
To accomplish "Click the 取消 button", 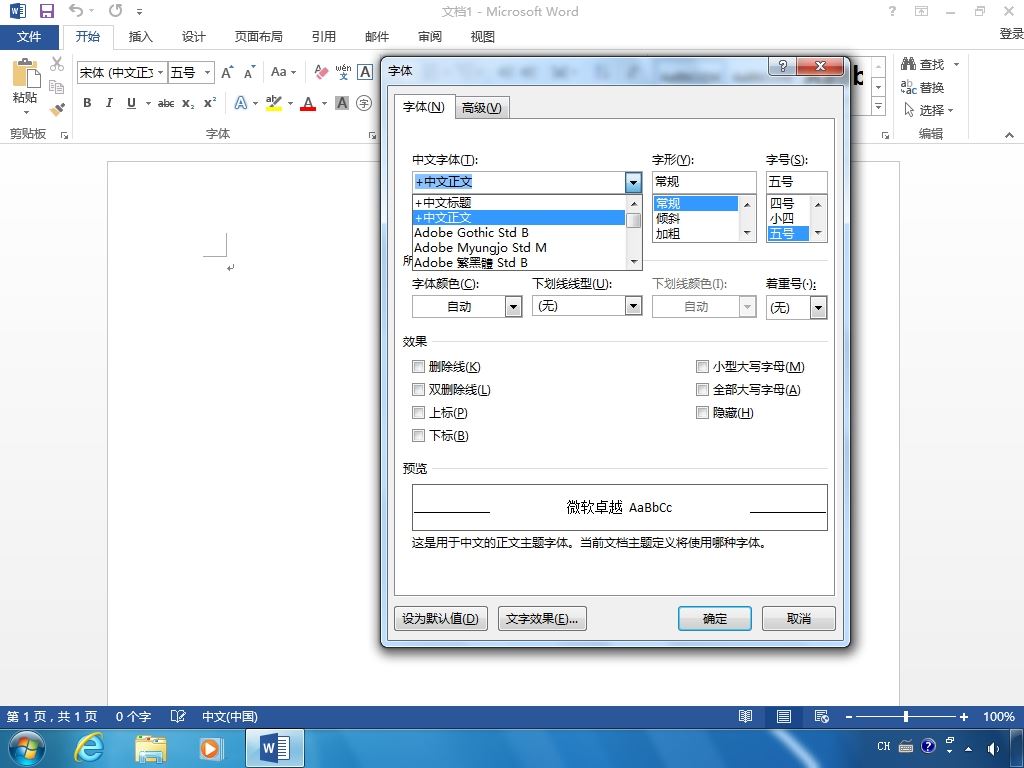I will (x=799, y=618).
